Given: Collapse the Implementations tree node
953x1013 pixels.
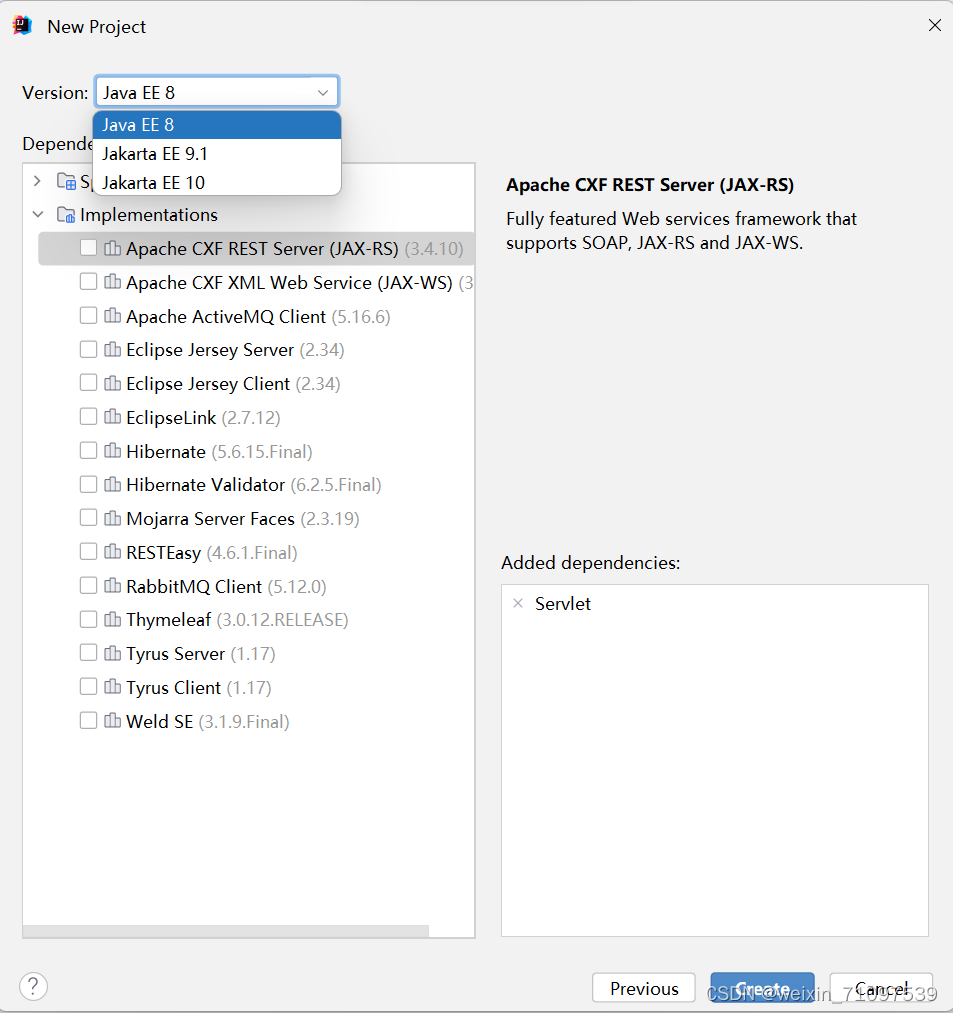Looking at the screenshot, I should [38, 214].
